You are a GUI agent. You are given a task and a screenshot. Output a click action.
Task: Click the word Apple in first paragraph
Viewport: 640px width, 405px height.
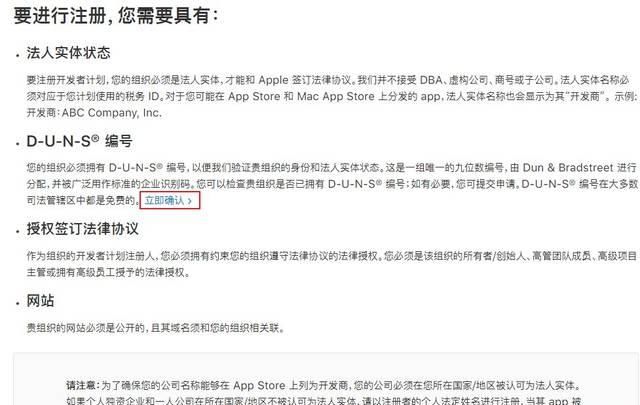(273, 80)
